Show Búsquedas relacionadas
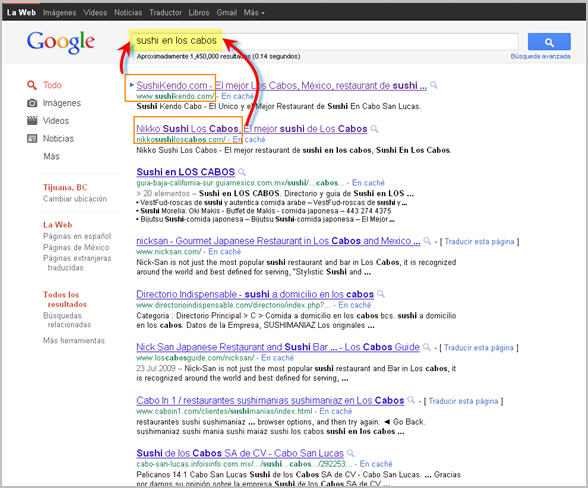This screenshot has height=488, width=588. [x=67, y=320]
